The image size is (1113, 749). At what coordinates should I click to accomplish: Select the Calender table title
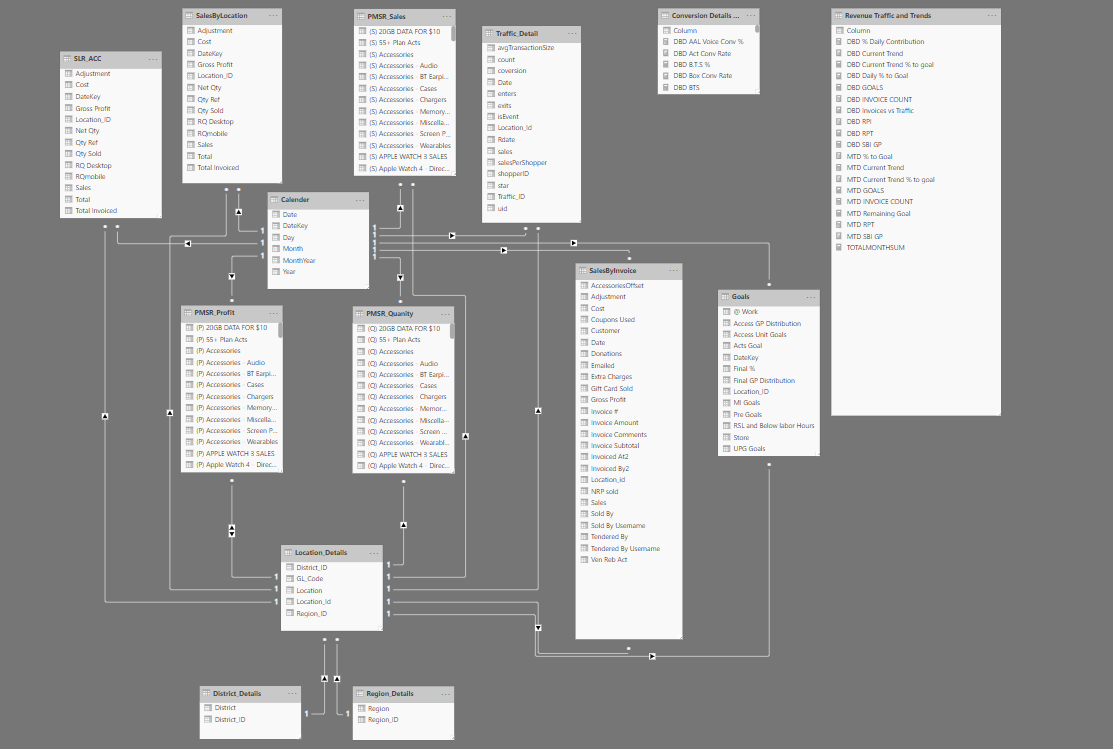(295, 200)
